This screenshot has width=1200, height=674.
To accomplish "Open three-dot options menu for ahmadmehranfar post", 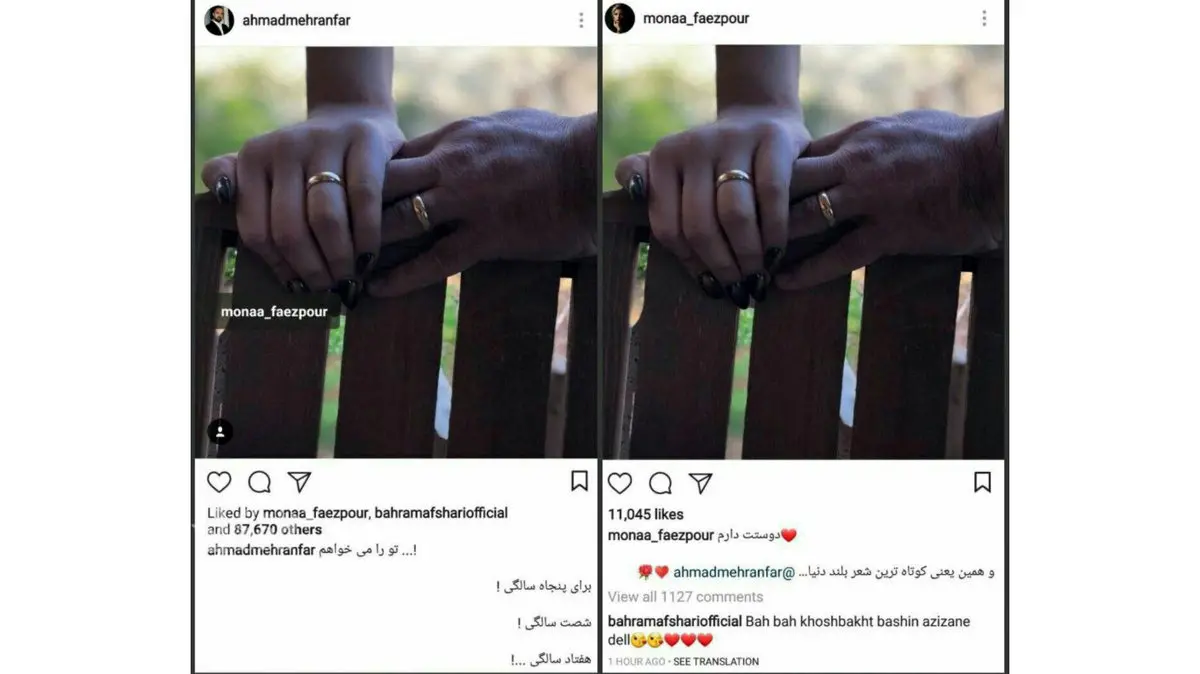I will (x=580, y=20).
